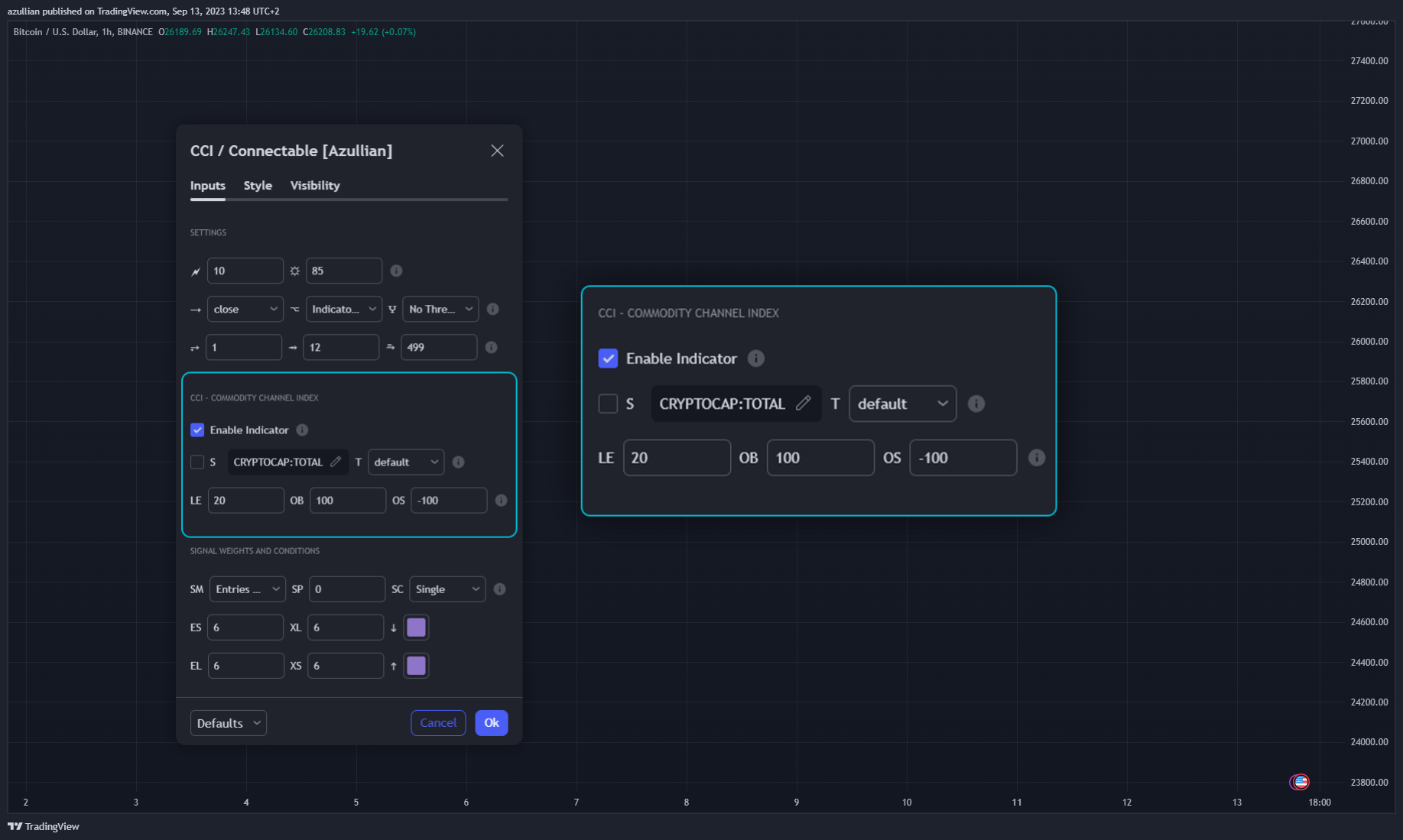Click the 18:00 label on the time axis
Image resolution: width=1403 pixels, height=840 pixels.
[1320, 803]
